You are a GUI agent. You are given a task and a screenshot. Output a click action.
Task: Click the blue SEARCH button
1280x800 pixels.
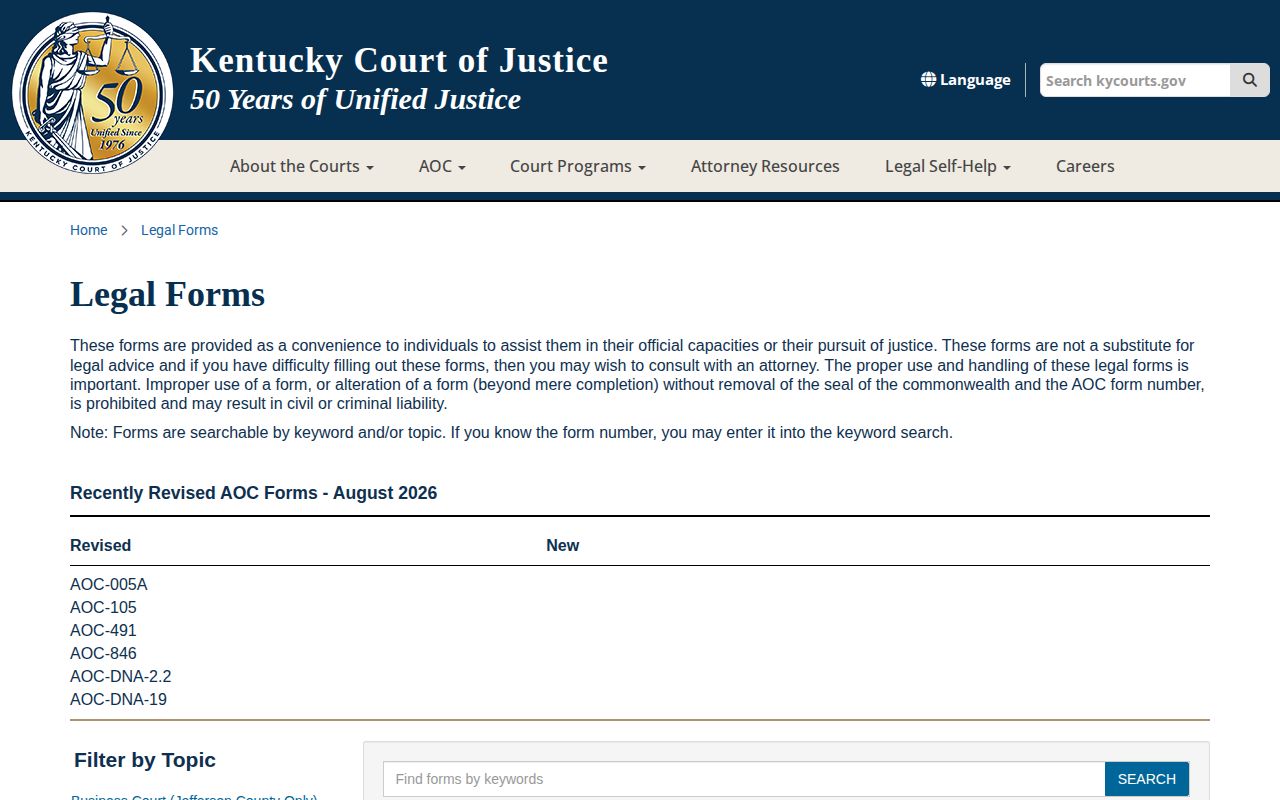1147,779
